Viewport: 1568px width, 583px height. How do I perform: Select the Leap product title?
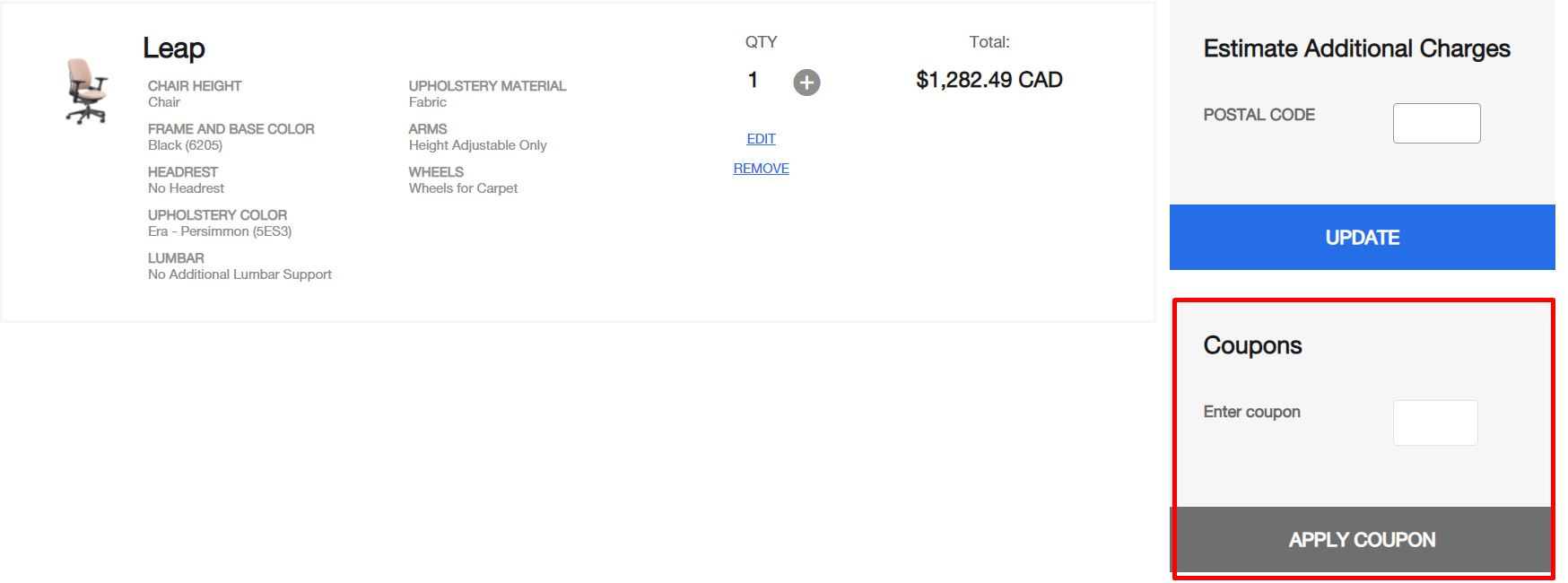coord(174,48)
